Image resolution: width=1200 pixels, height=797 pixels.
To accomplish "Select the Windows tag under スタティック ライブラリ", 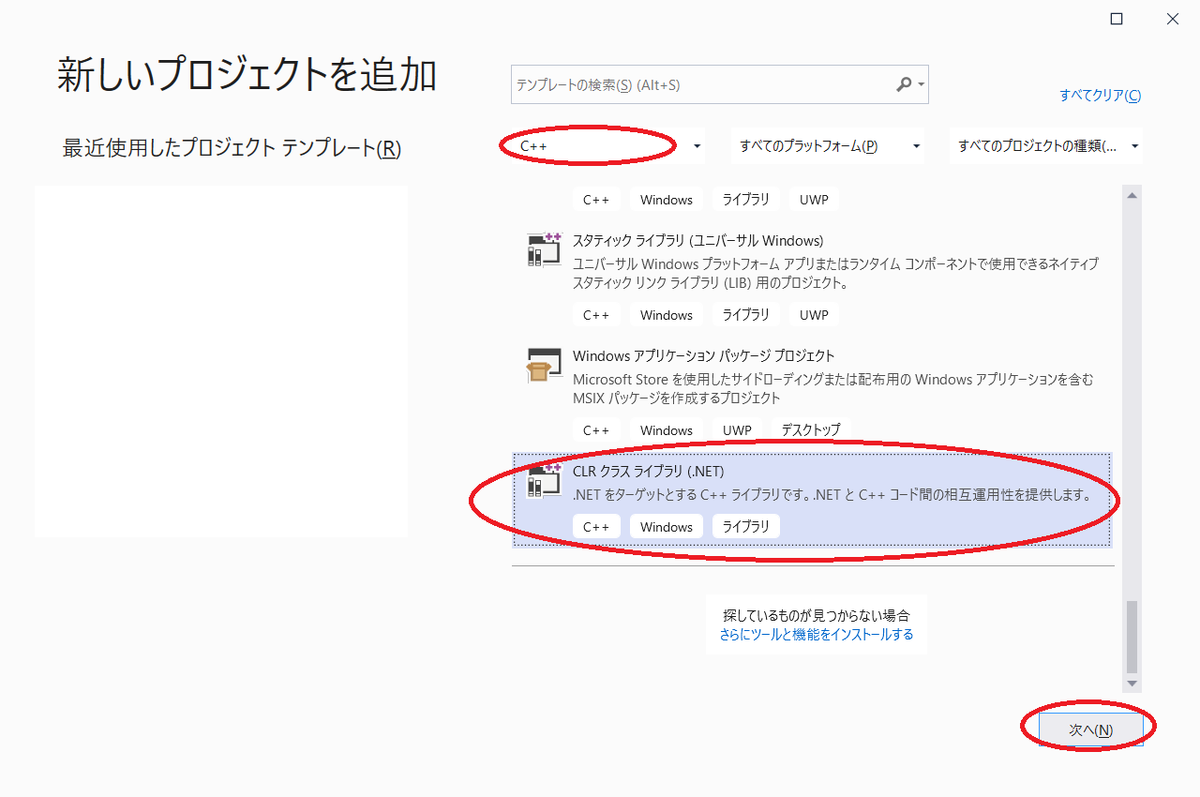I will (x=665, y=314).
